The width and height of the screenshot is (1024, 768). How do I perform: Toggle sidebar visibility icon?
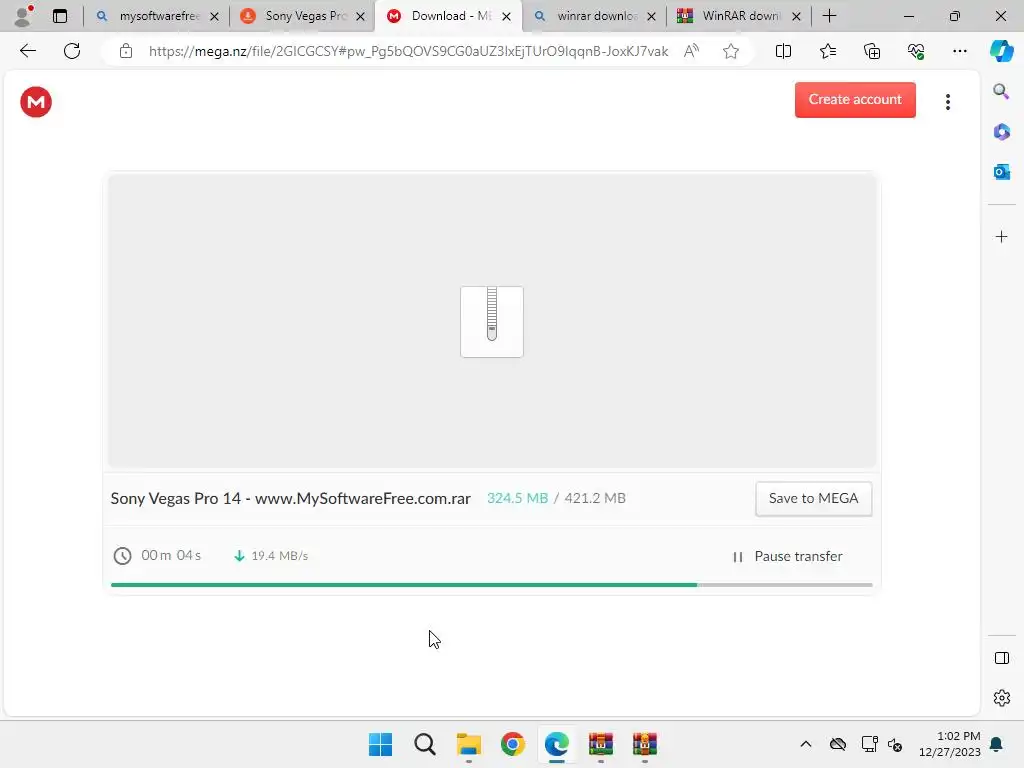pyautogui.click(x=1001, y=658)
